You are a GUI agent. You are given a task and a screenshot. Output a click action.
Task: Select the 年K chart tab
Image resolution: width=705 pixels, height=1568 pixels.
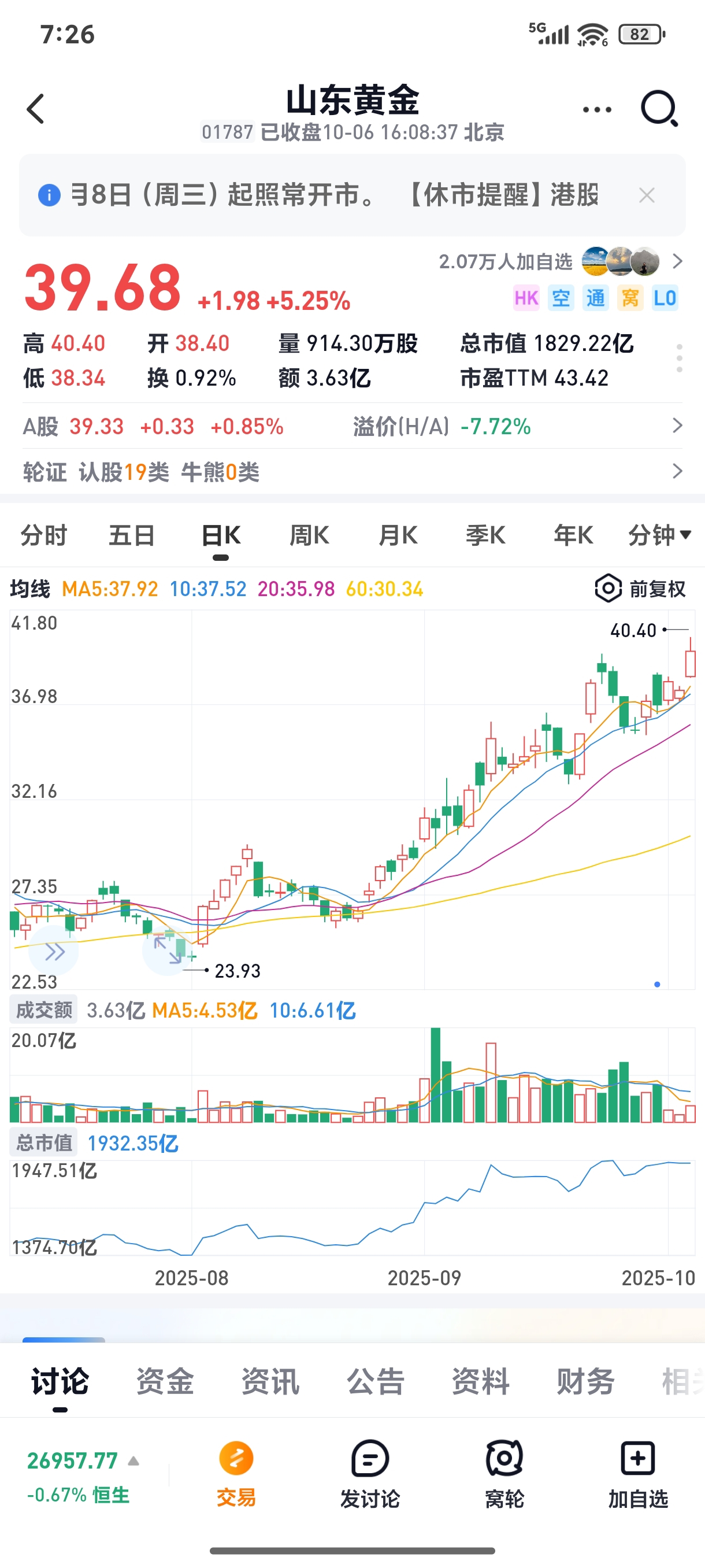pyautogui.click(x=573, y=535)
